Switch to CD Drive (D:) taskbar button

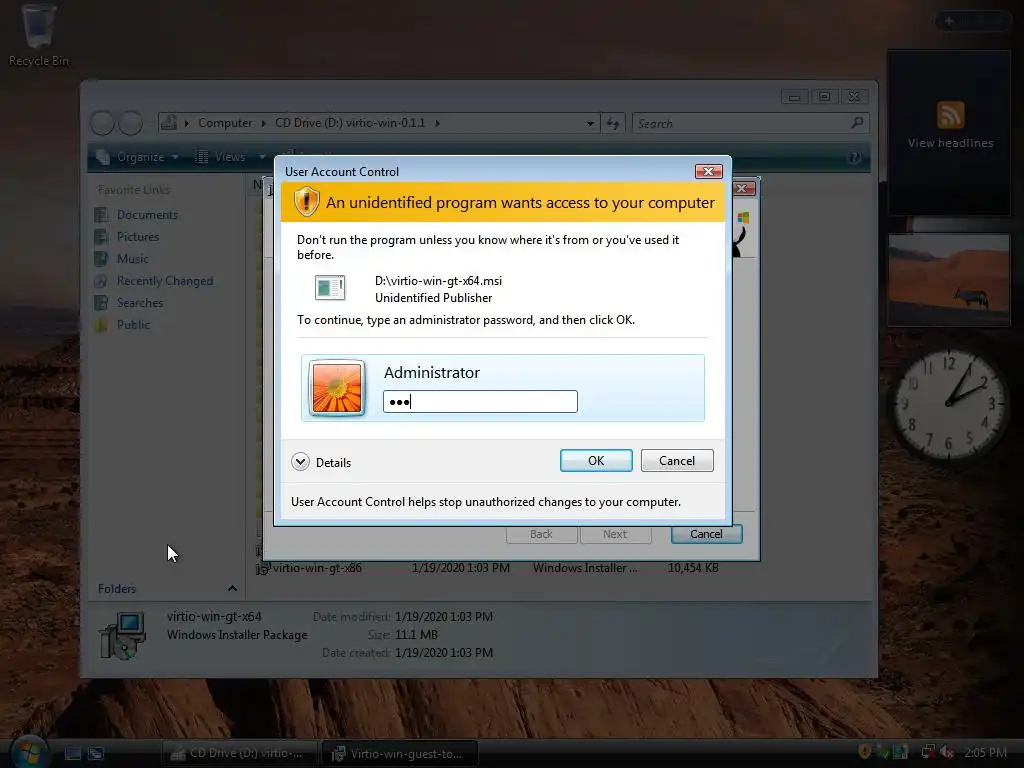click(x=239, y=754)
